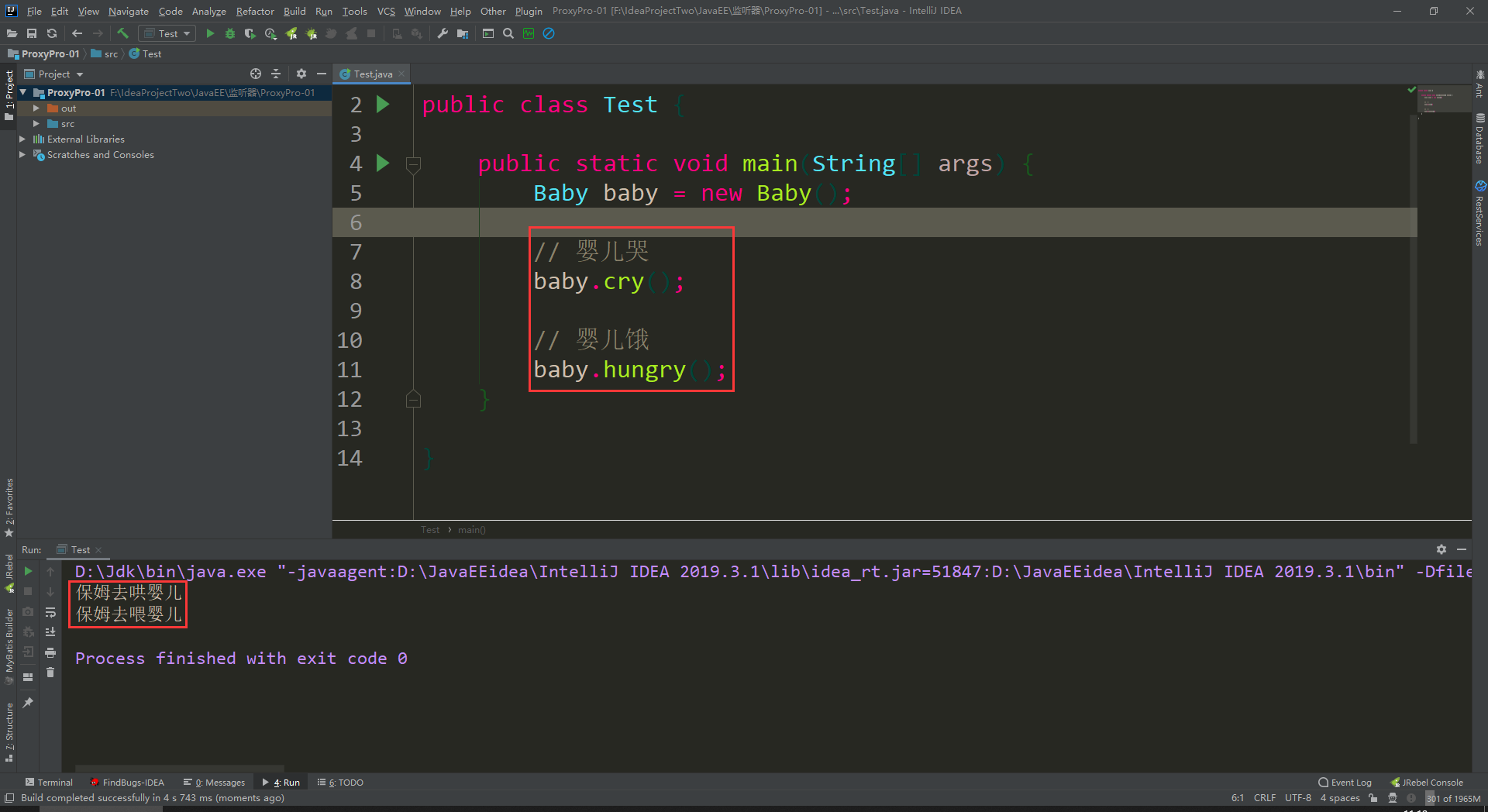
Task: Click the run gutter arrow beside the class Test line
Action: [x=383, y=104]
